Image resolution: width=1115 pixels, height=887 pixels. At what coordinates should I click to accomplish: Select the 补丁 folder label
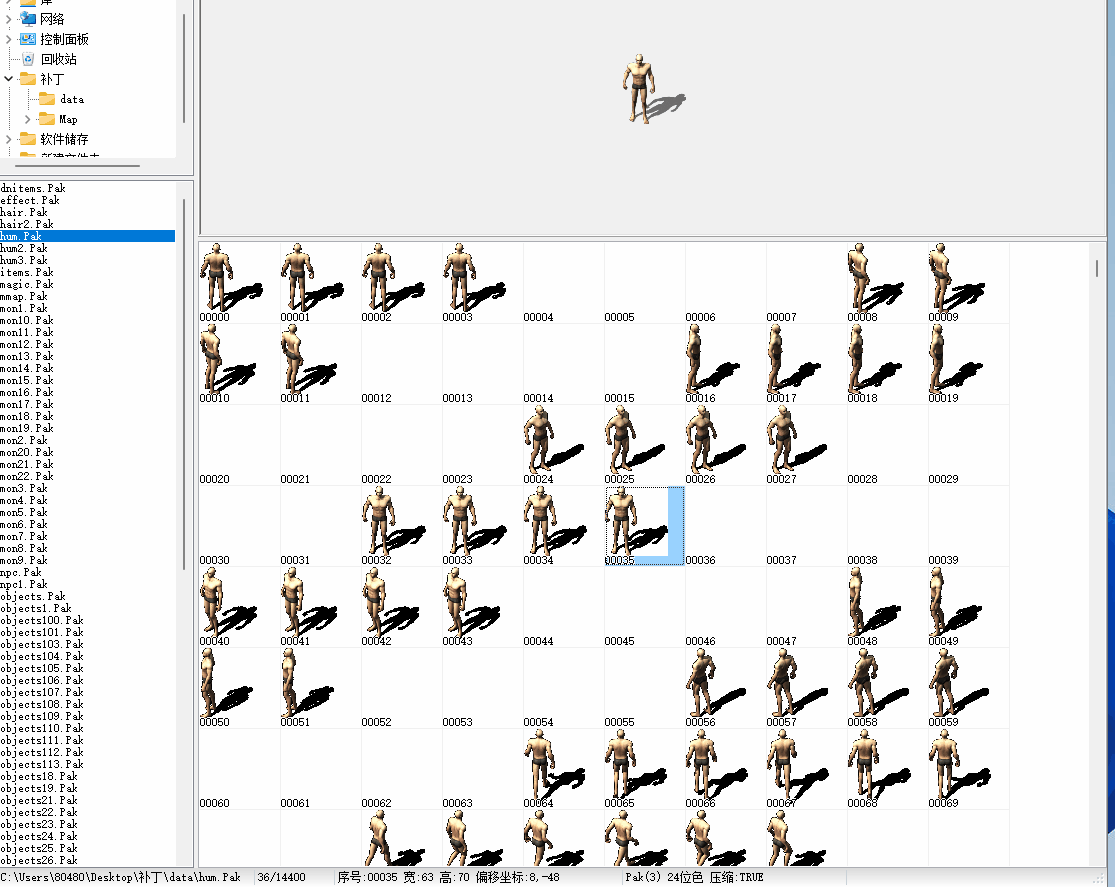tap(52, 79)
